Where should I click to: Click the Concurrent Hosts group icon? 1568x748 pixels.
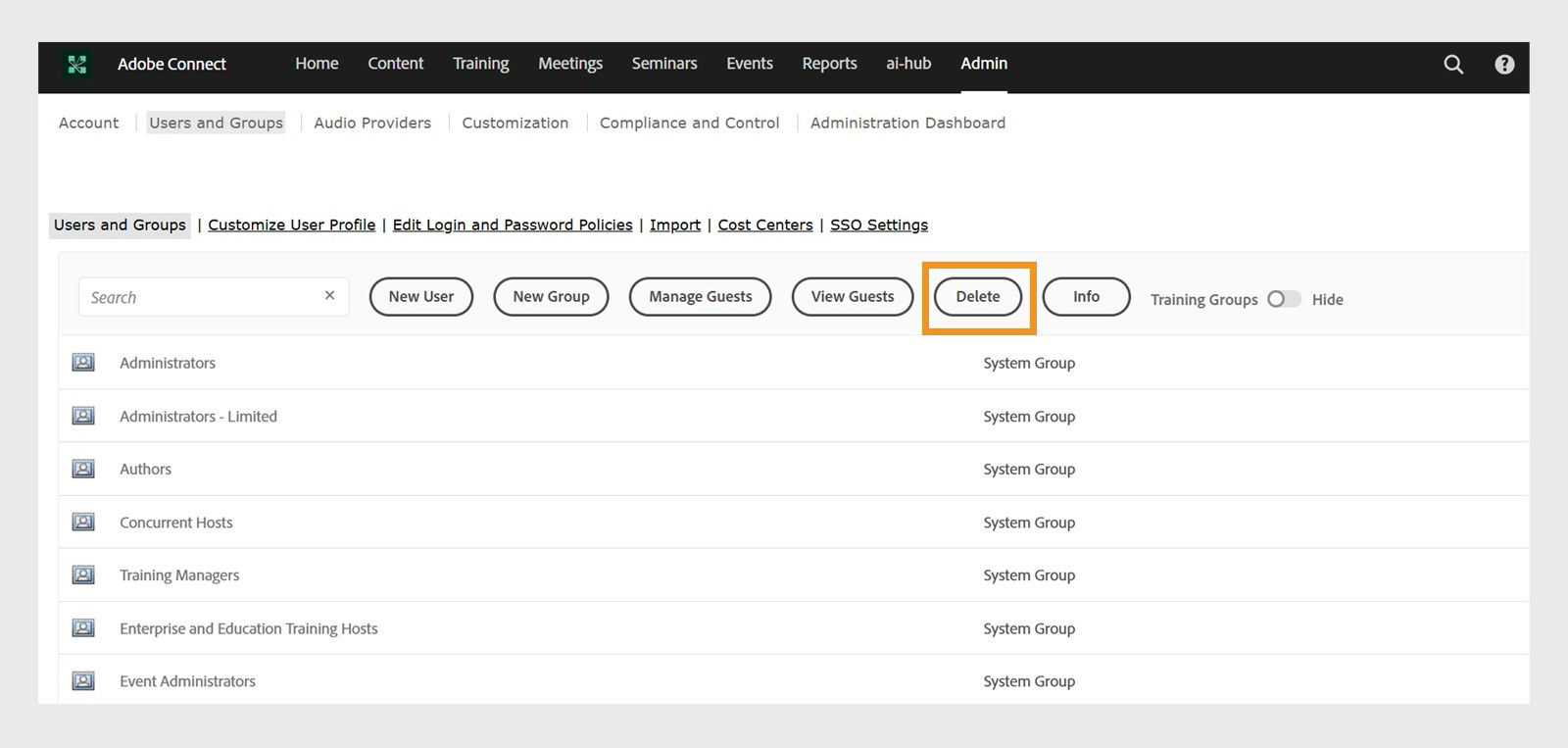click(x=83, y=522)
